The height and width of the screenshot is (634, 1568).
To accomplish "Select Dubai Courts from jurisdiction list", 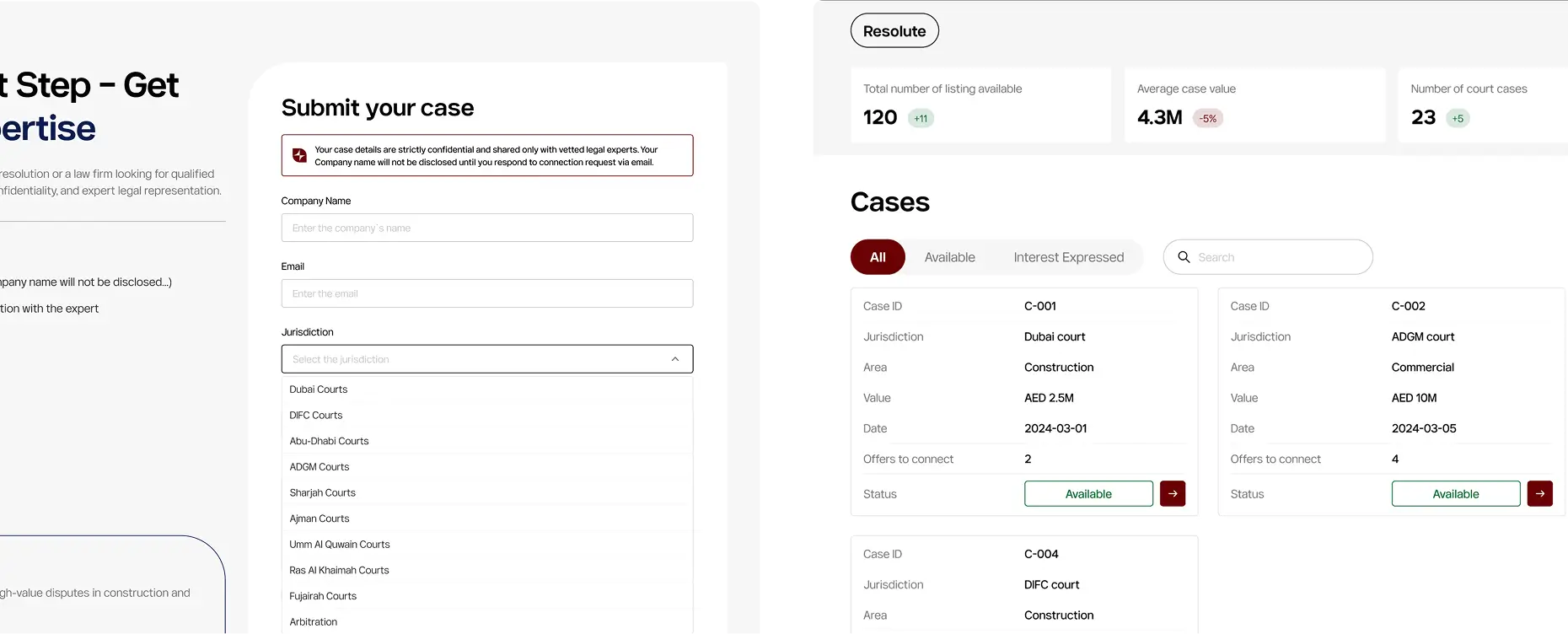I will pyautogui.click(x=319, y=390).
